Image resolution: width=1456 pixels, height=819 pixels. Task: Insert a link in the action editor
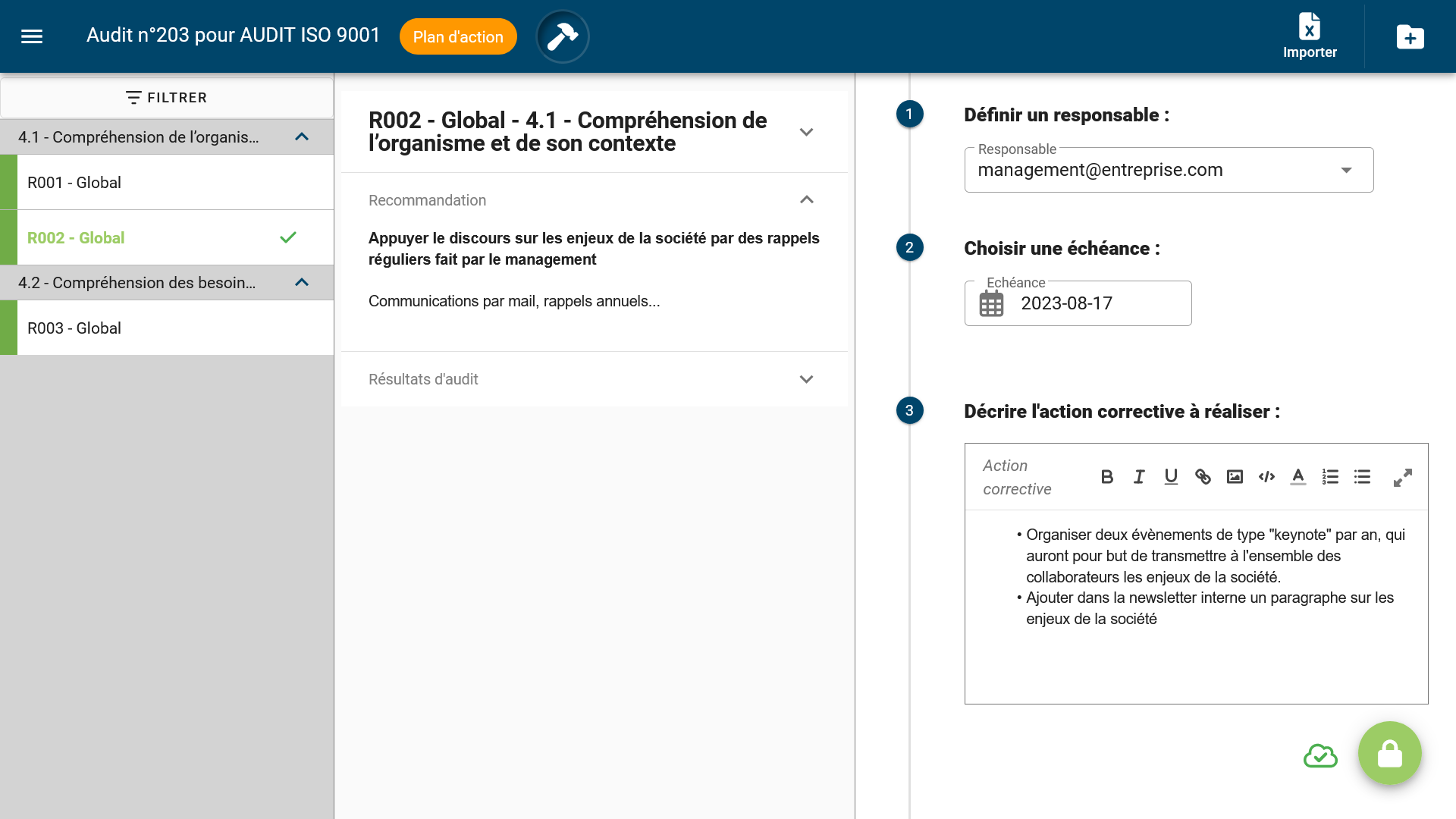click(1203, 476)
